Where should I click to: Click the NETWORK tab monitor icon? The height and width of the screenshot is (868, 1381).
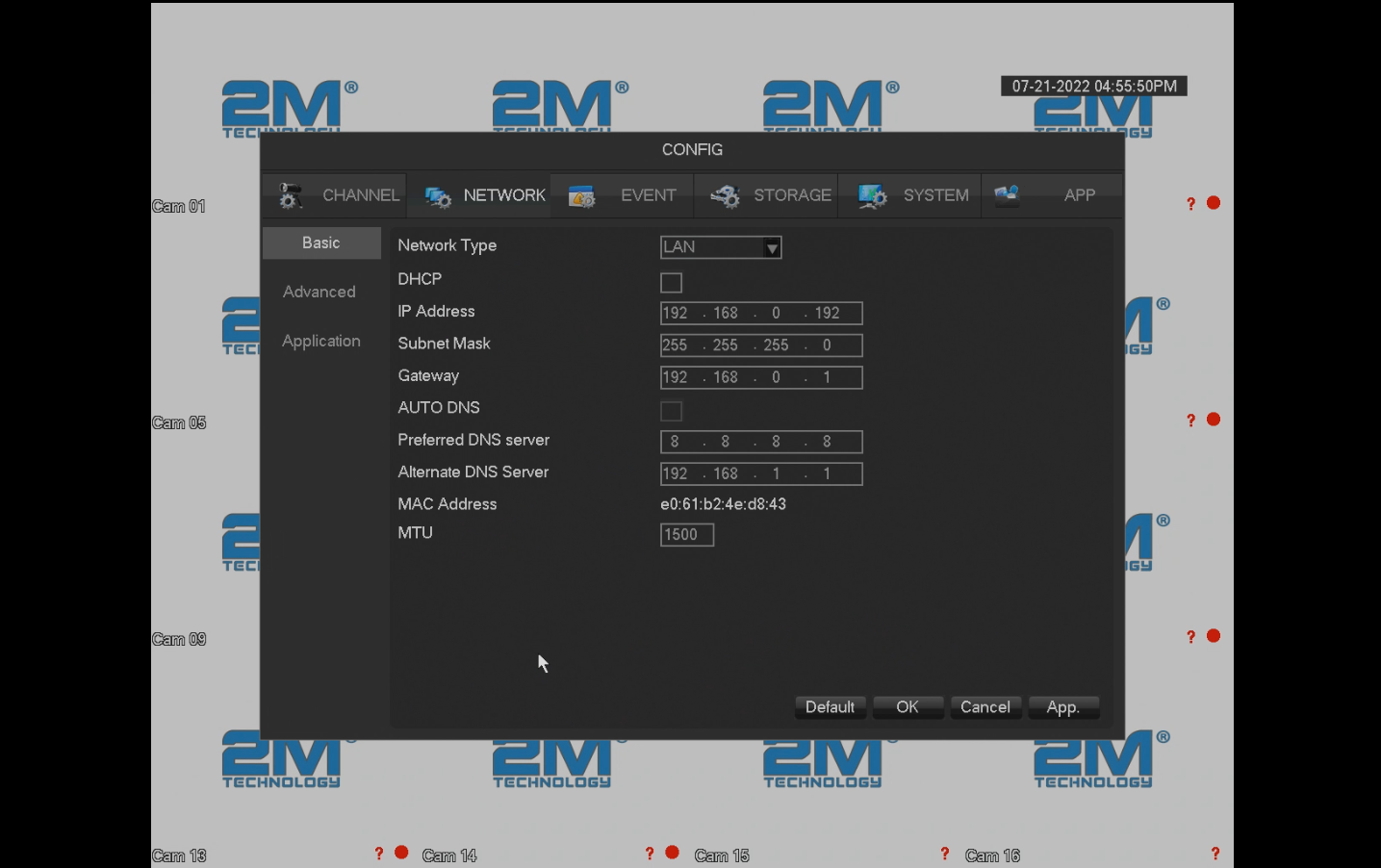tap(438, 196)
